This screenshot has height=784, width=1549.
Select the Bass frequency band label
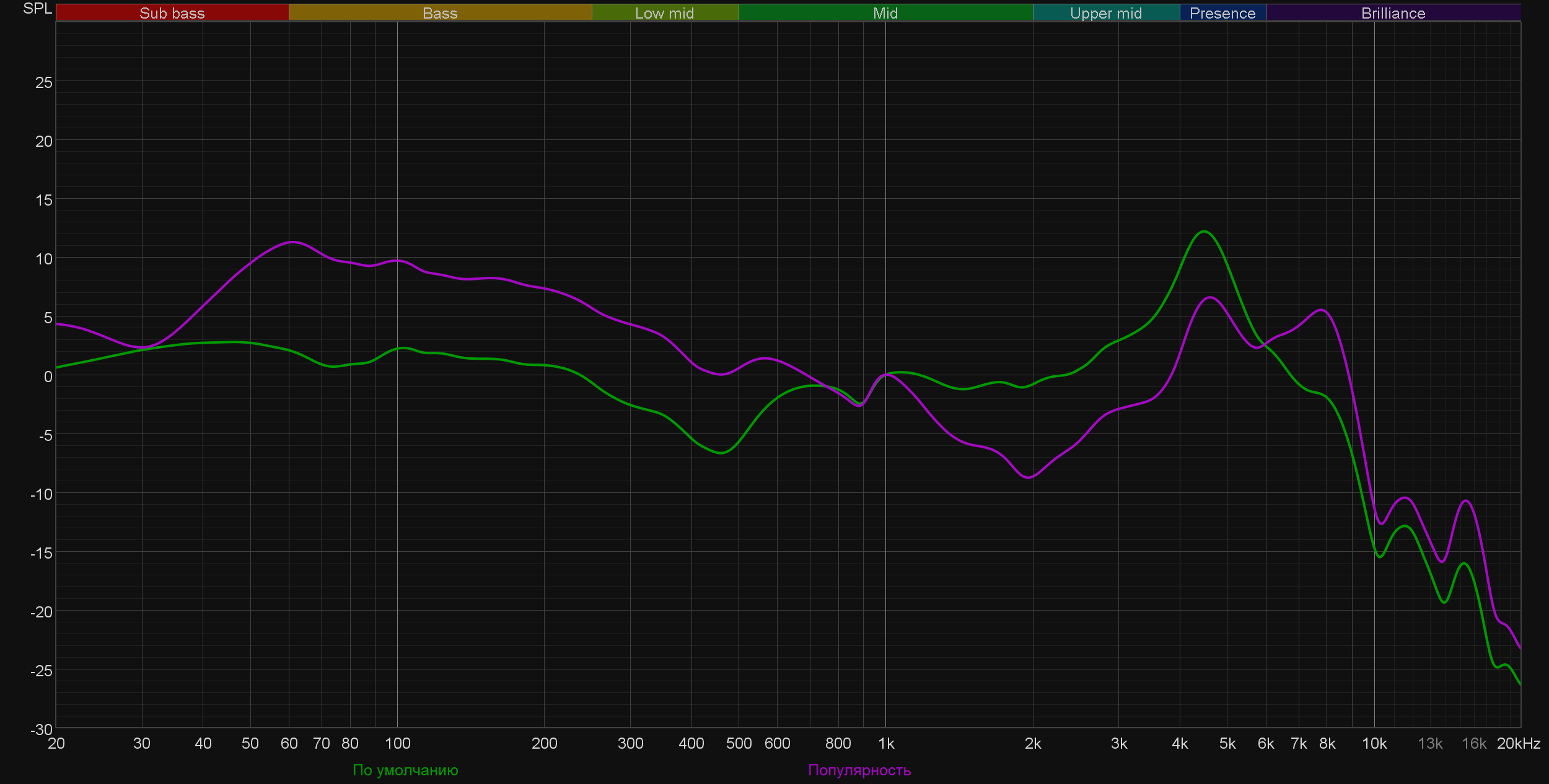(x=440, y=13)
